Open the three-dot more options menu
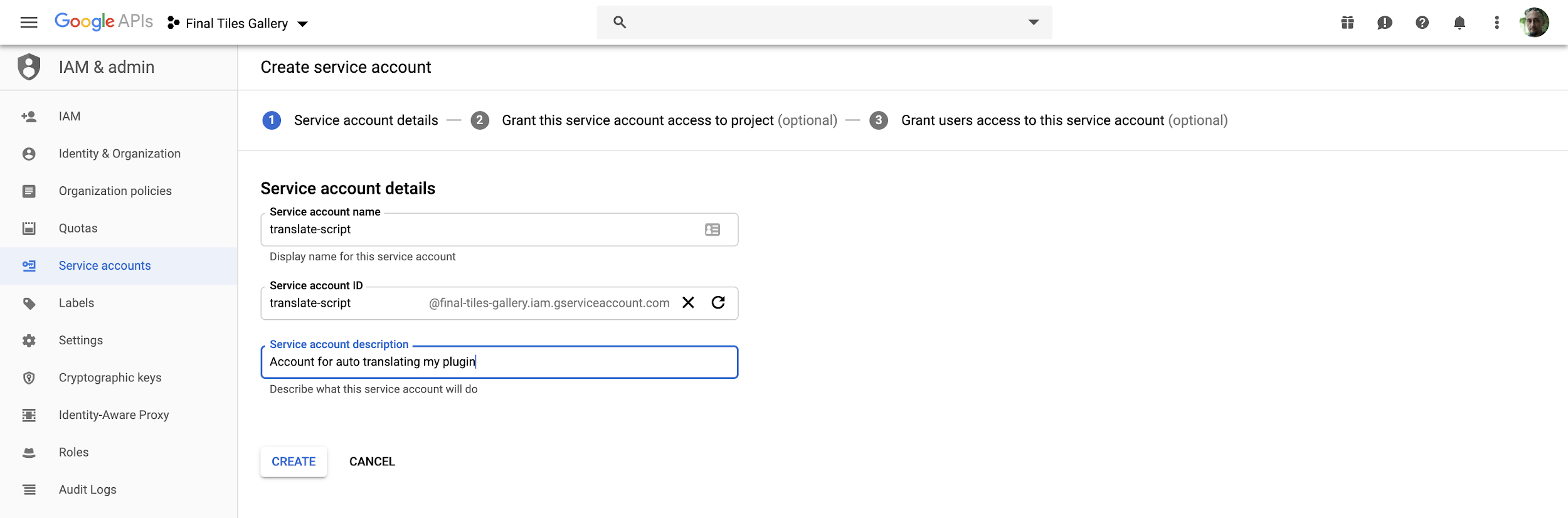Viewport: 1568px width, 518px height. 1496,23
